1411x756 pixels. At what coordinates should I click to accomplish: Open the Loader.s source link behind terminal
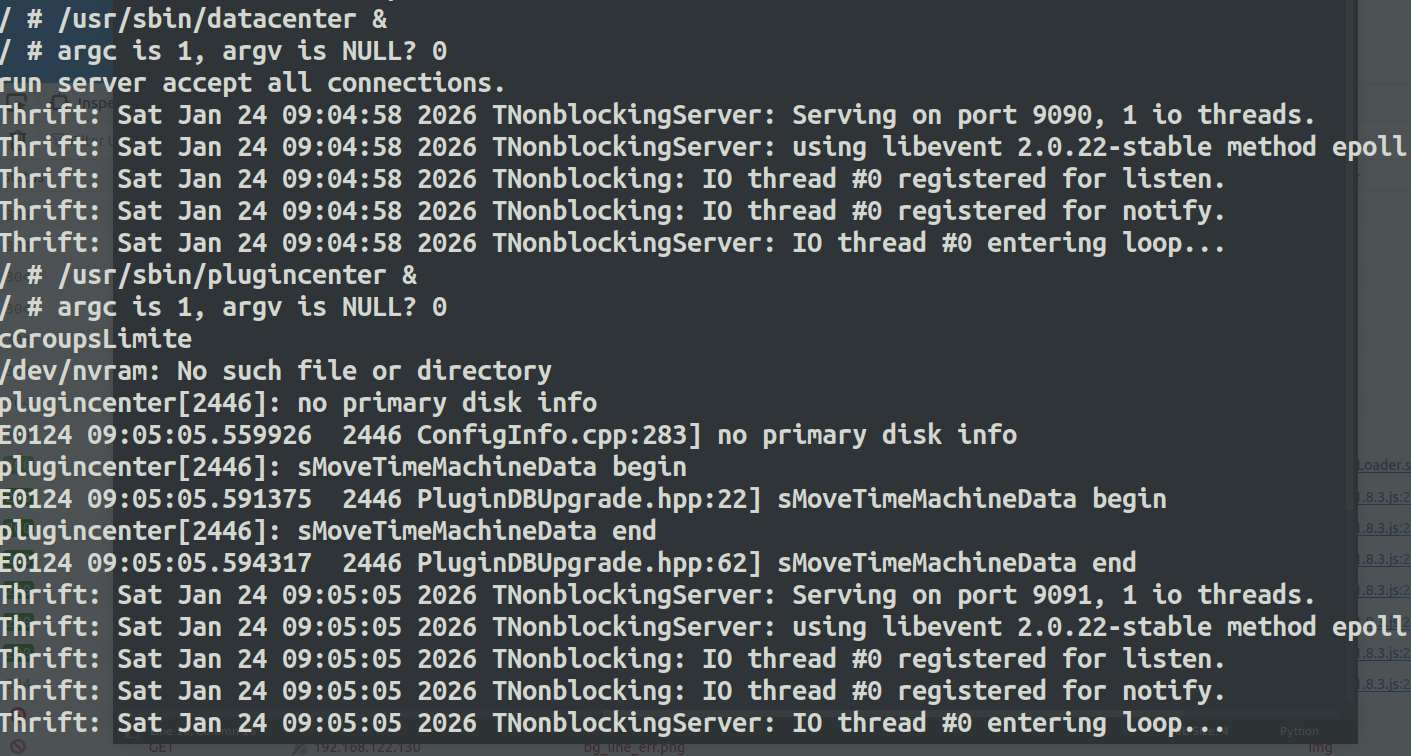pyautogui.click(x=1383, y=466)
